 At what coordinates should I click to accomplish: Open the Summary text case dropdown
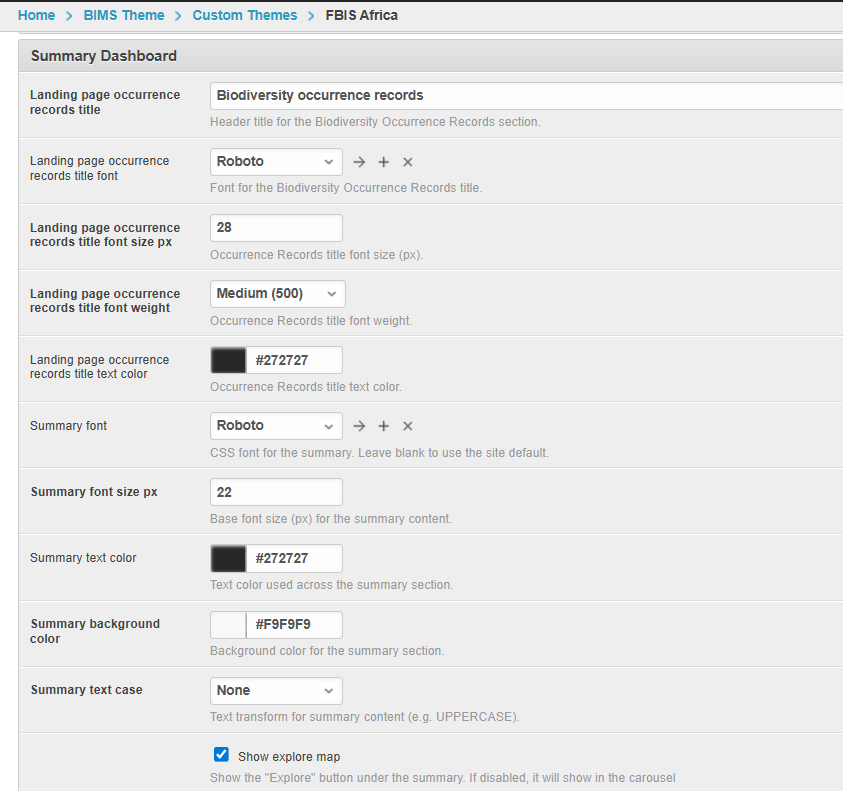click(276, 690)
